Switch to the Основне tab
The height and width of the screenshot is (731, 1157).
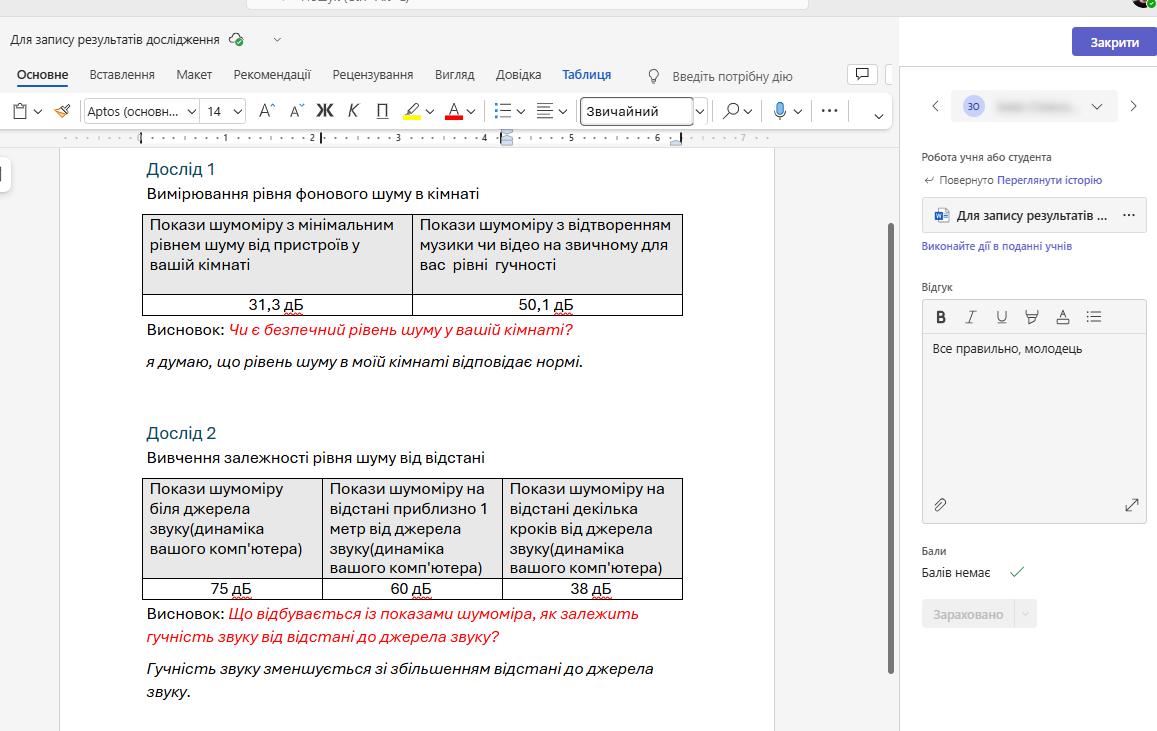[x=43, y=75]
